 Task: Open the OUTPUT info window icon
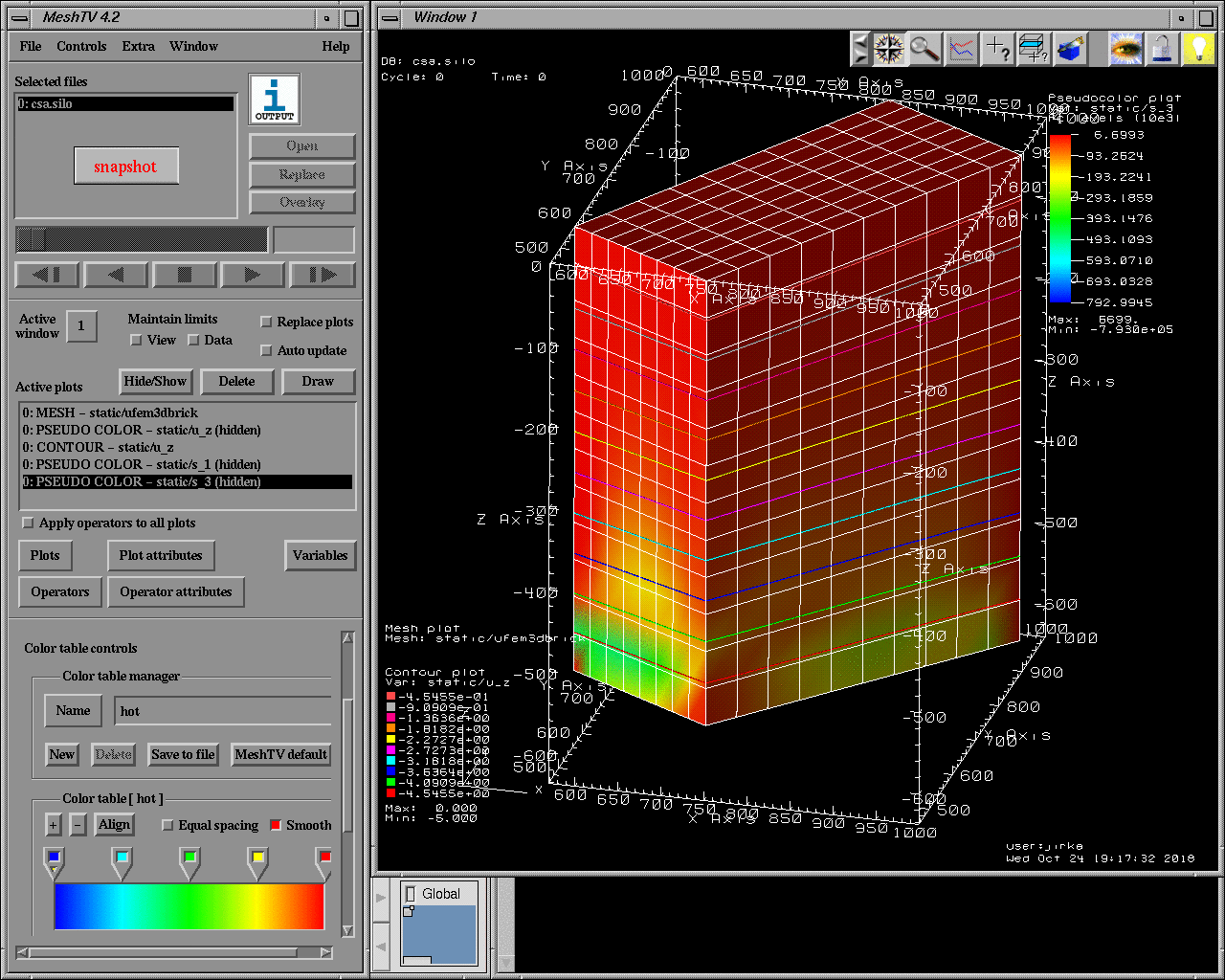click(x=275, y=100)
